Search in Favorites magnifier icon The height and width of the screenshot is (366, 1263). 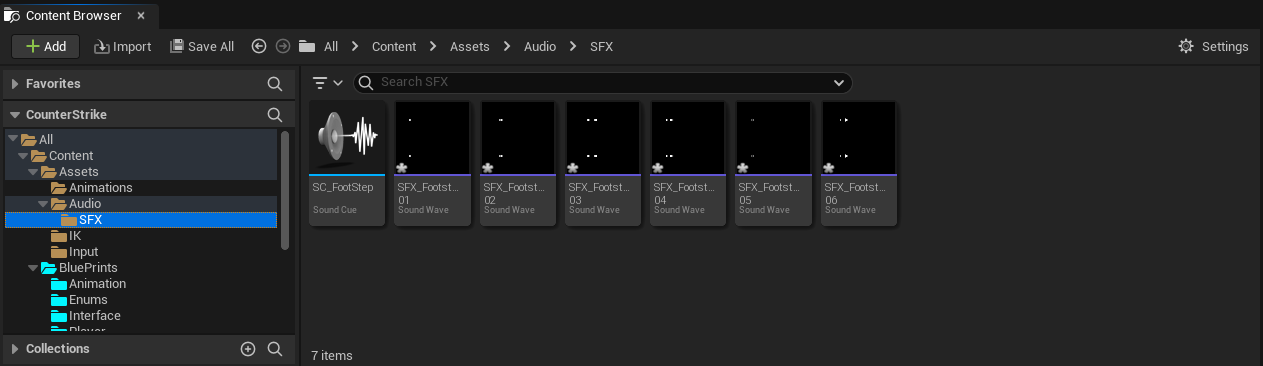tap(275, 83)
